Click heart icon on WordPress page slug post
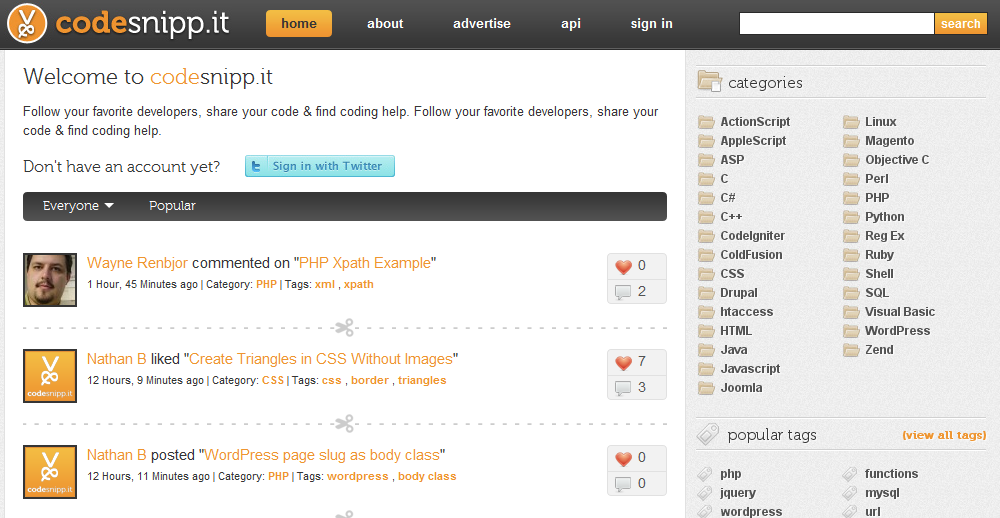Viewport: 1000px width, 518px height. point(623,458)
